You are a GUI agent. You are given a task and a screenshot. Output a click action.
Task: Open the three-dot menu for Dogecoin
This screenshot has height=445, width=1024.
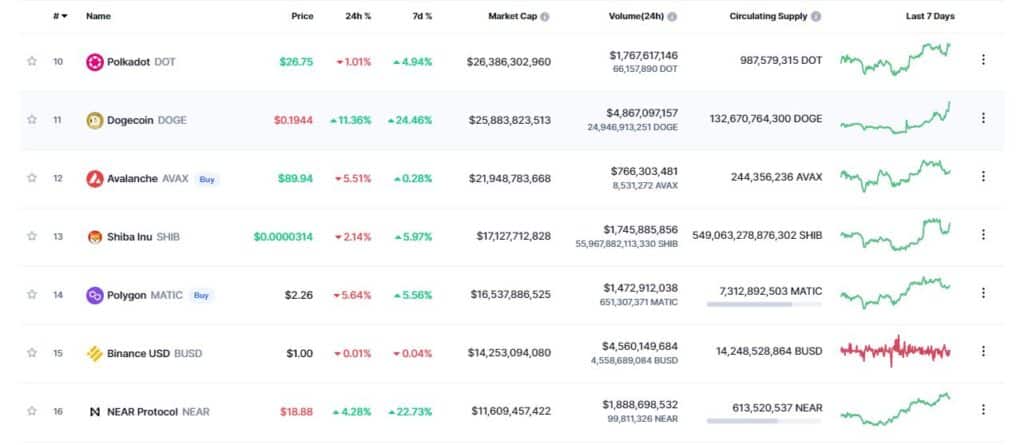coord(983,118)
